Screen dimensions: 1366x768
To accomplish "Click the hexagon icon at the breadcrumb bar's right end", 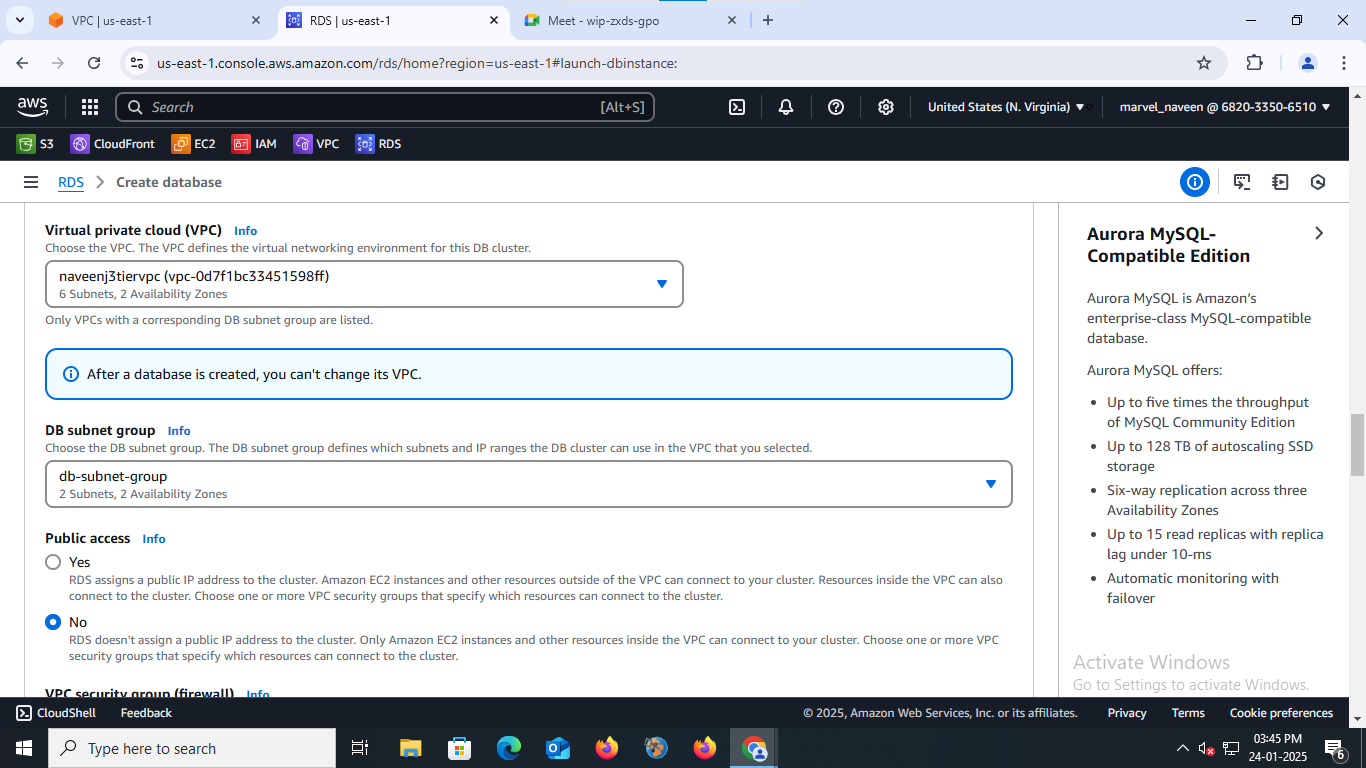I will [x=1318, y=182].
